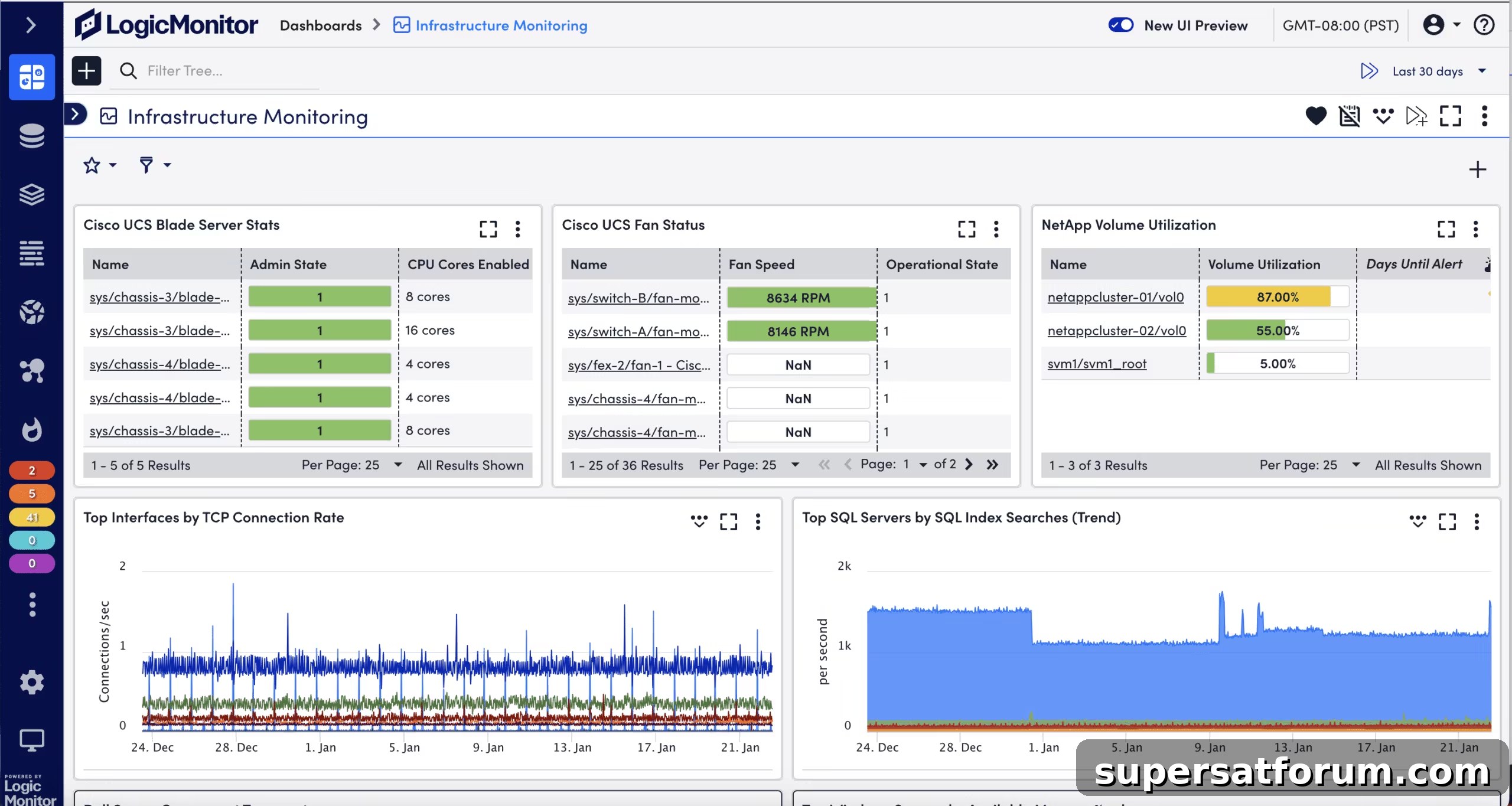This screenshot has width=1512, height=806.
Task: Click the play-plus dashboard header icon
Action: click(1416, 116)
